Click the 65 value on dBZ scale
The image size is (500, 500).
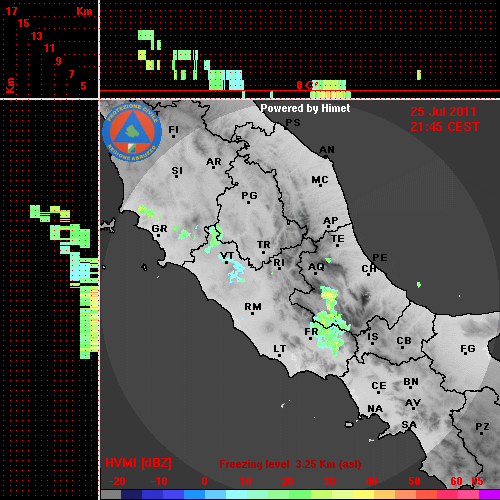tap(477, 481)
